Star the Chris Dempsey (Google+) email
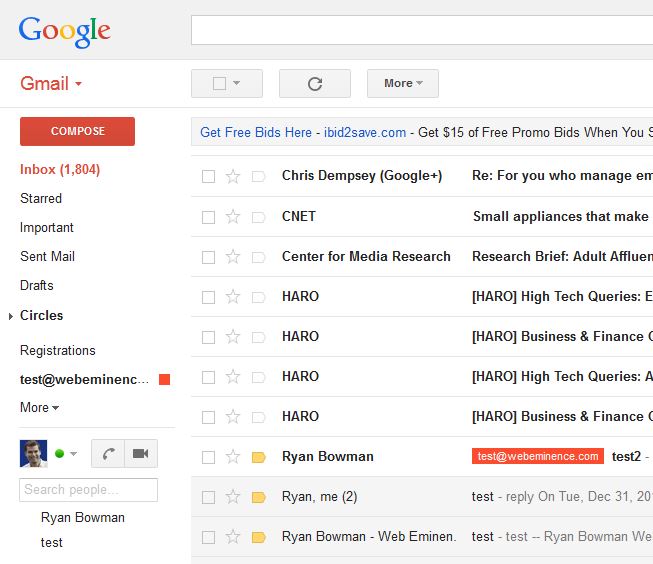Image resolution: width=653 pixels, height=564 pixels. tap(233, 176)
